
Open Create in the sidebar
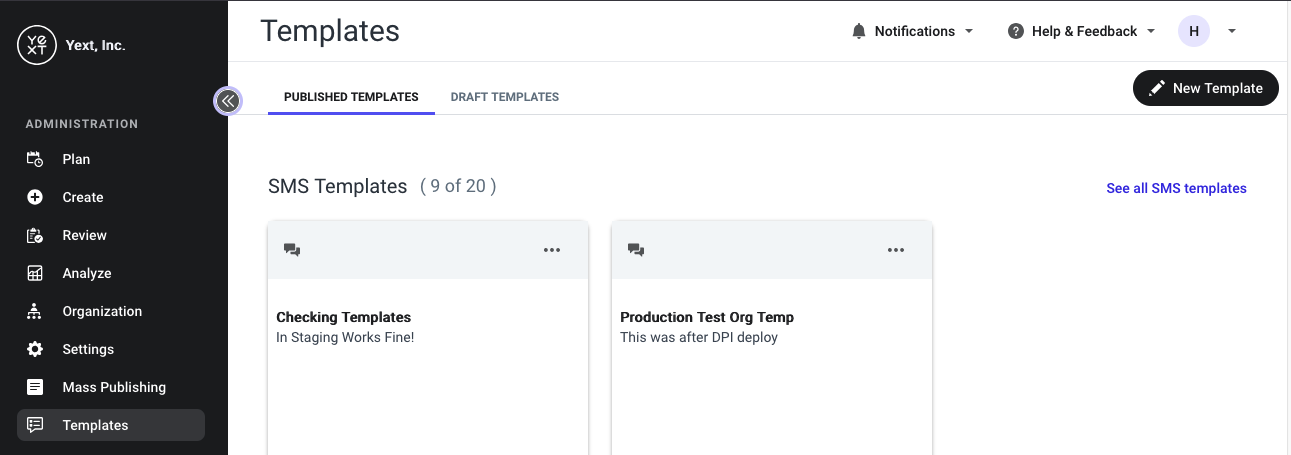(x=111, y=197)
